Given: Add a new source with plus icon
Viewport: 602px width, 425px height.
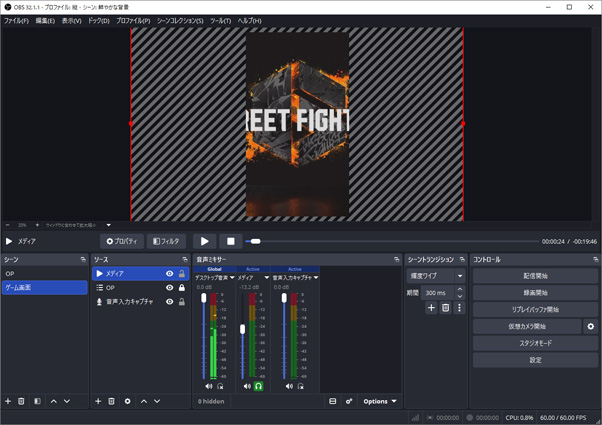Looking at the screenshot, I should [x=98, y=401].
